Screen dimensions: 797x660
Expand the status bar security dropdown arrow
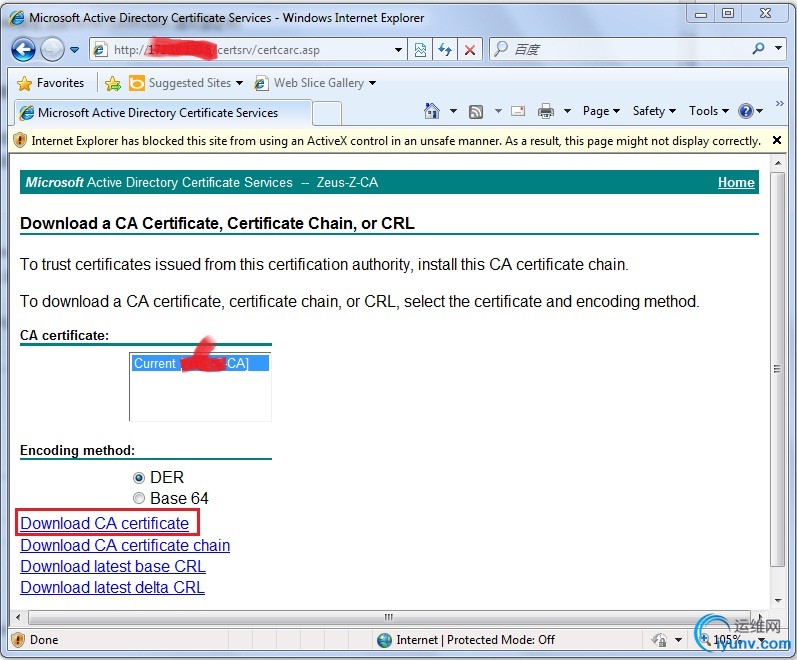point(678,640)
